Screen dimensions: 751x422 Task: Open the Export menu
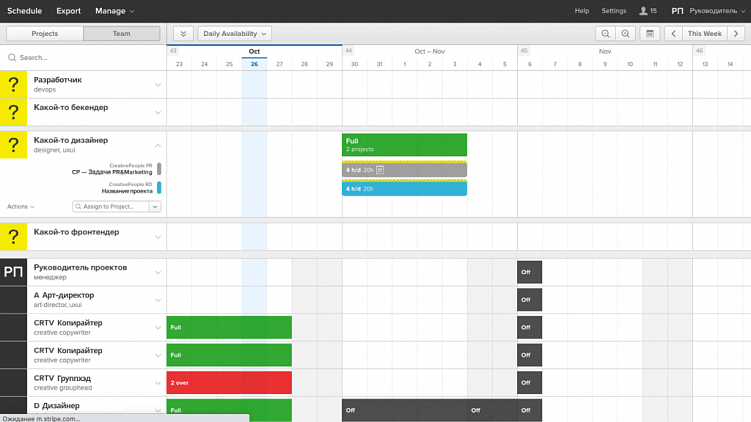68,11
